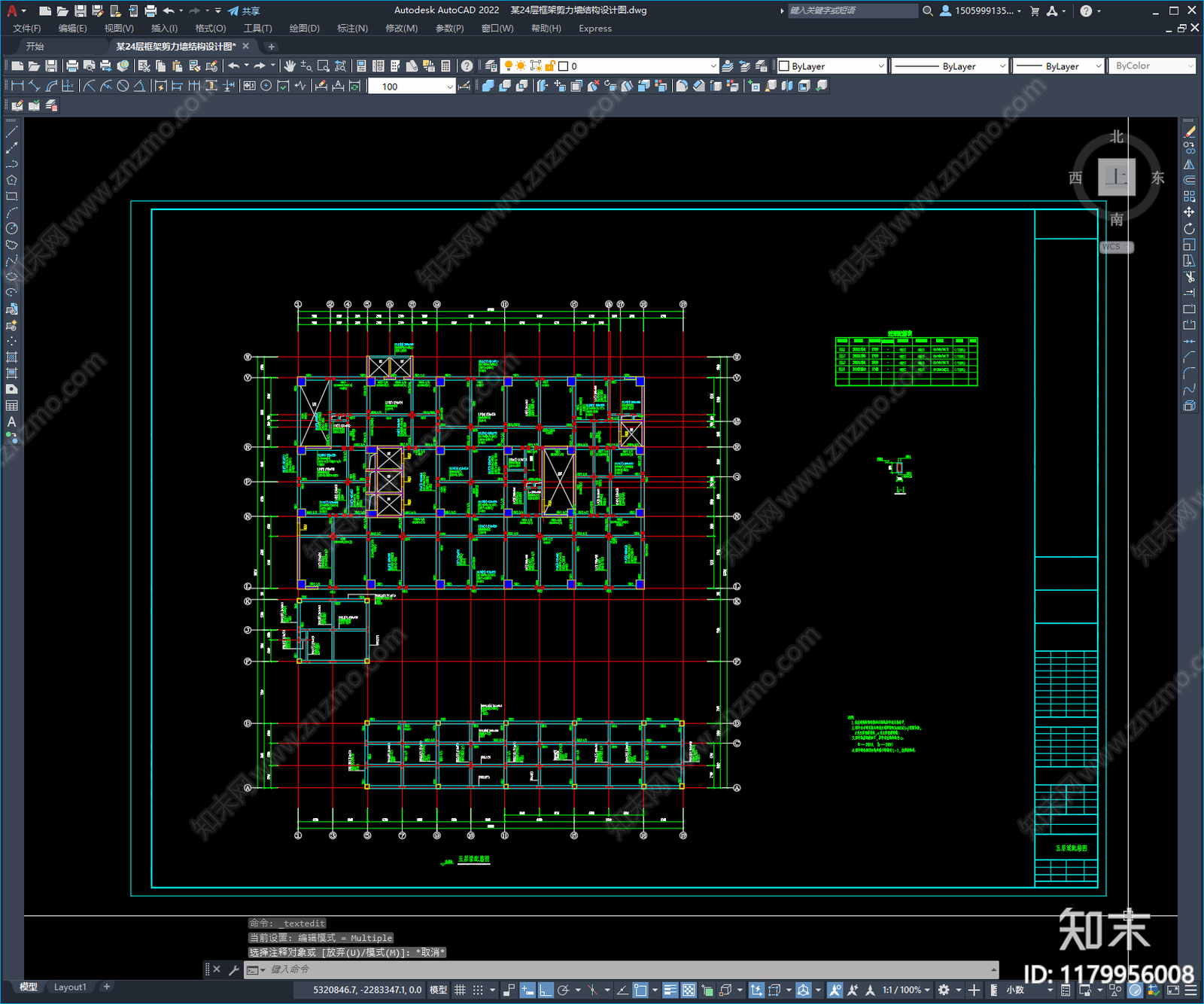Open Layer Properties Manager icon

pos(491,66)
